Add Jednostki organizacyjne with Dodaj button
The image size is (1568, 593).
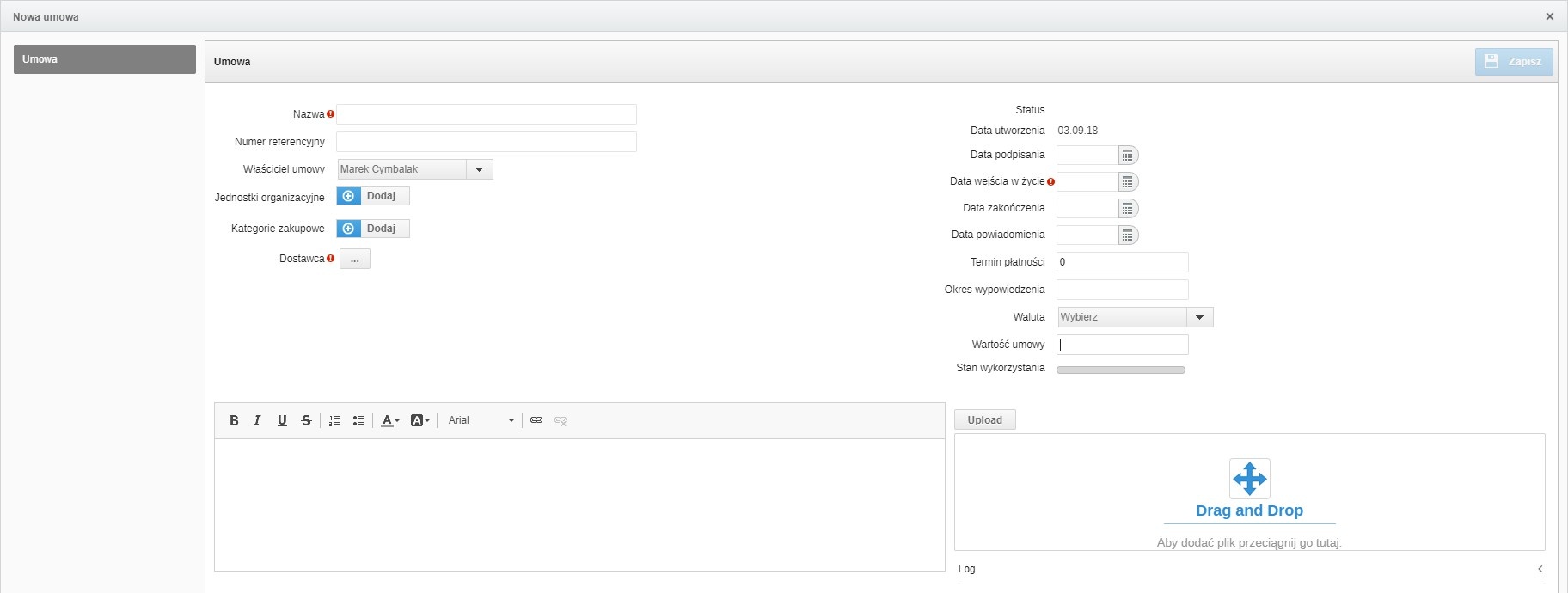[x=373, y=196]
